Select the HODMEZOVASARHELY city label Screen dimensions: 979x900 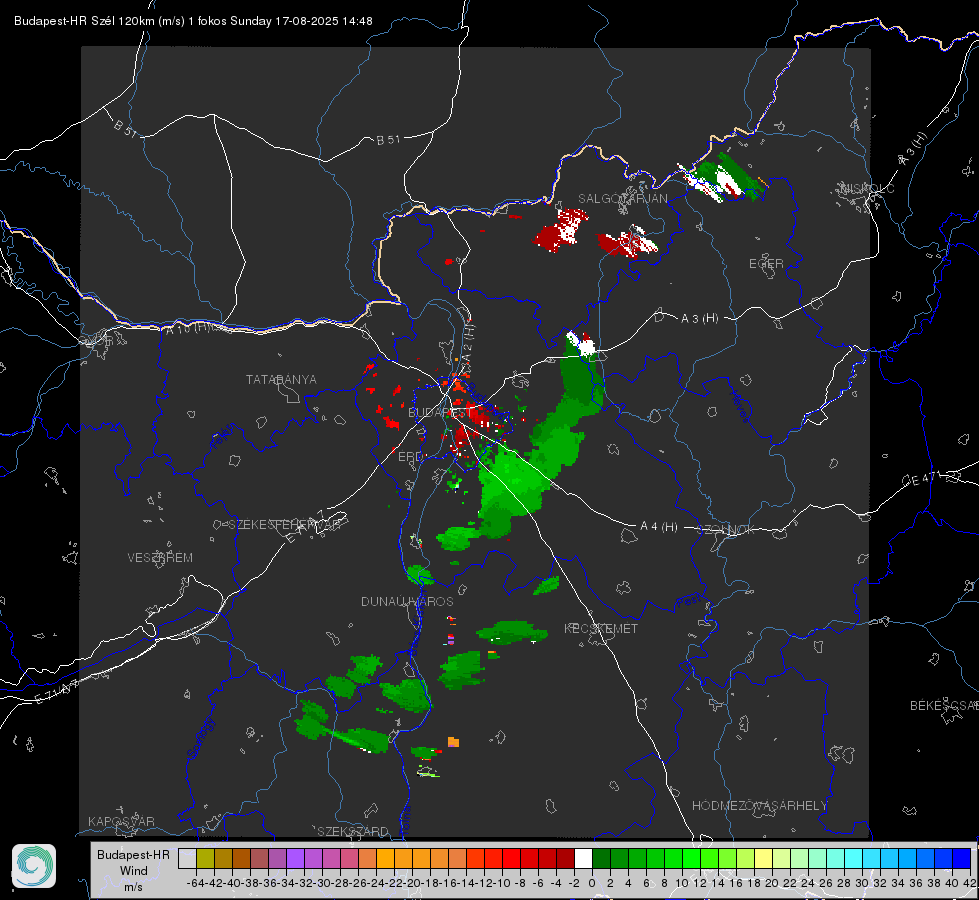tap(760, 806)
